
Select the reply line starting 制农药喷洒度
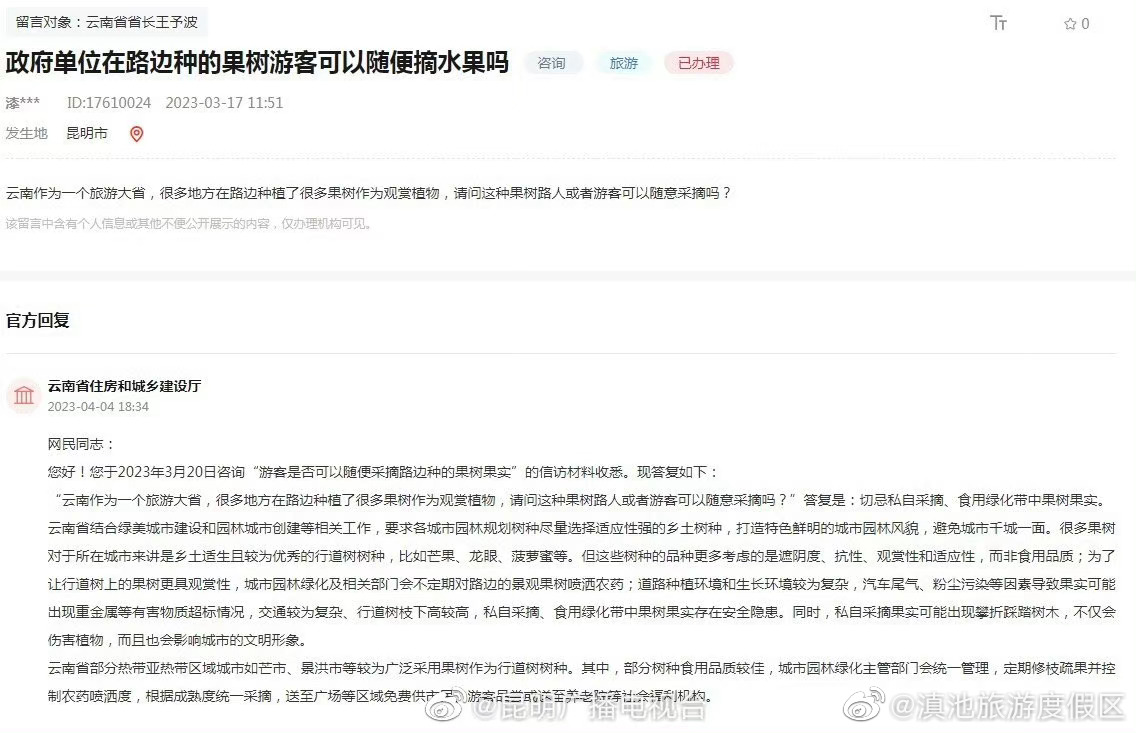coord(383,696)
